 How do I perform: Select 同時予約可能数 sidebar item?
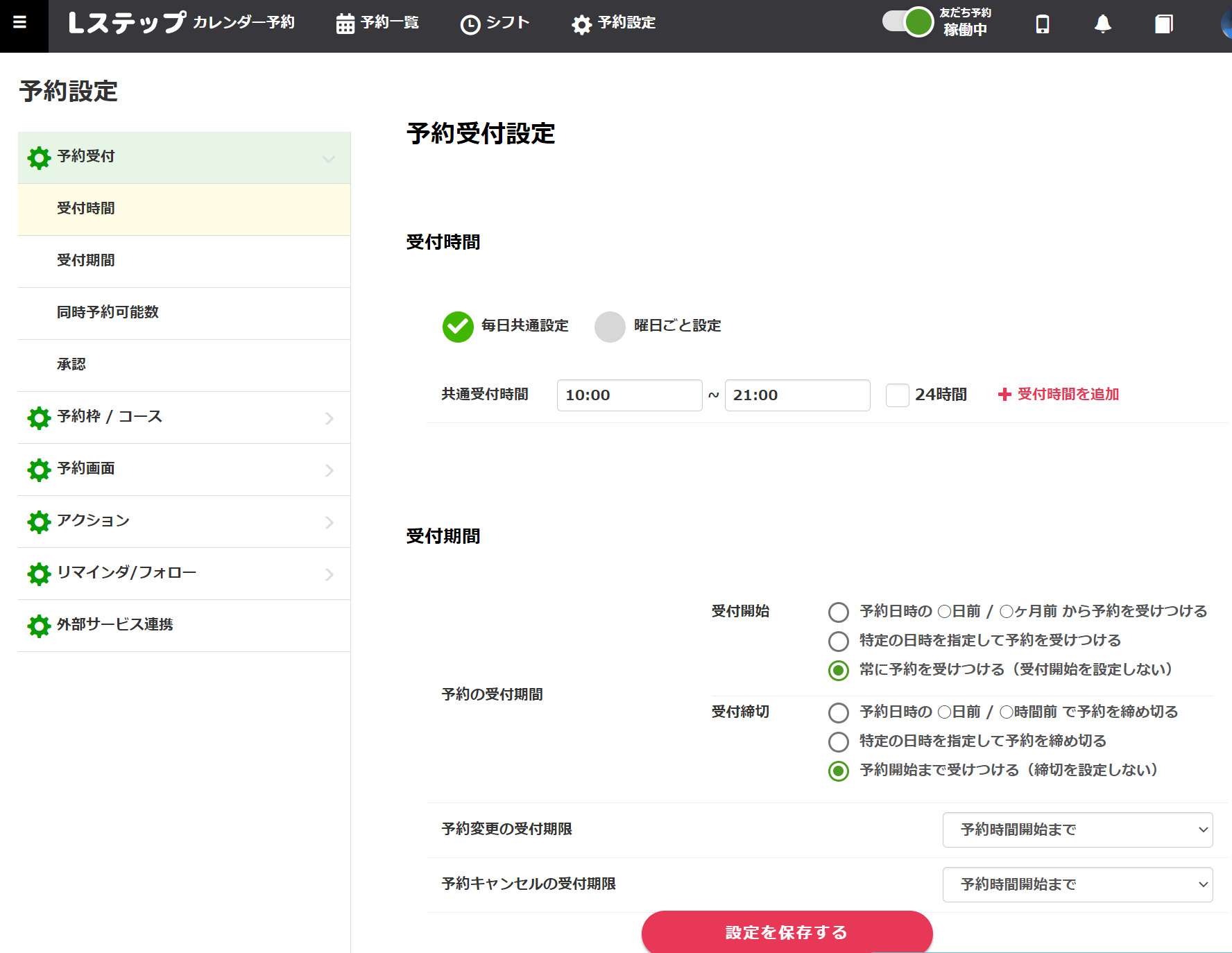tap(184, 314)
